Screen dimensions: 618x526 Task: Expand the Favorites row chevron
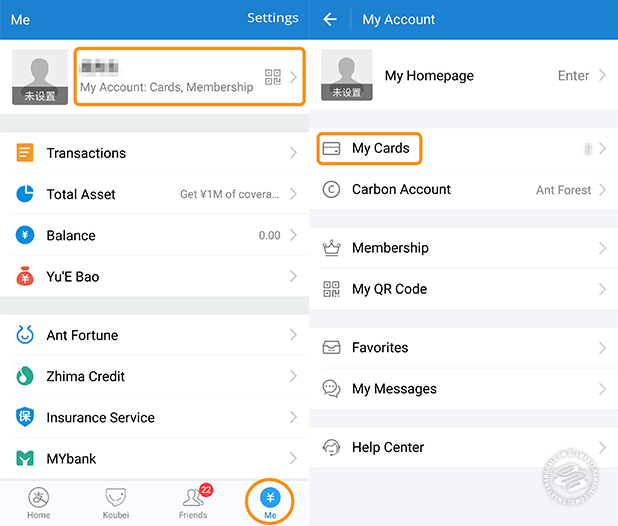click(x=602, y=348)
